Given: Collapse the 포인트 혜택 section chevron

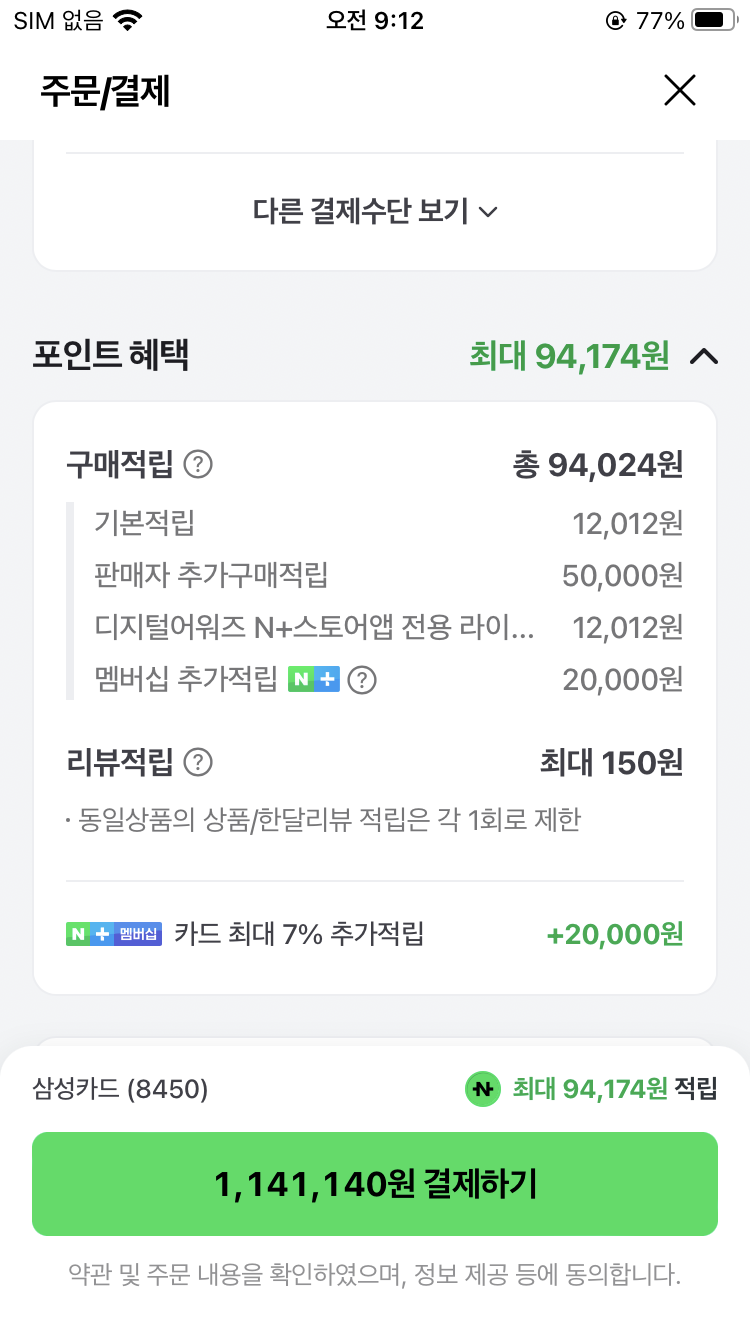Looking at the screenshot, I should tap(705, 355).
